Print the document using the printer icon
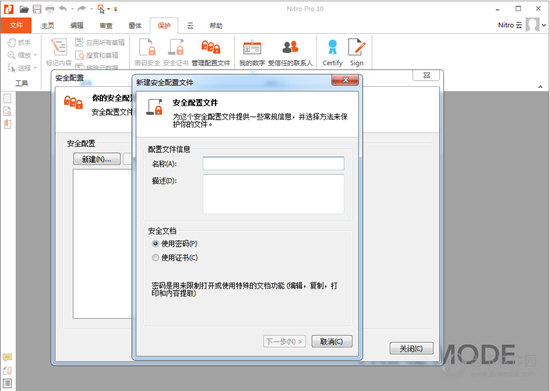Viewport: 550px width, 391px height. point(50,9)
